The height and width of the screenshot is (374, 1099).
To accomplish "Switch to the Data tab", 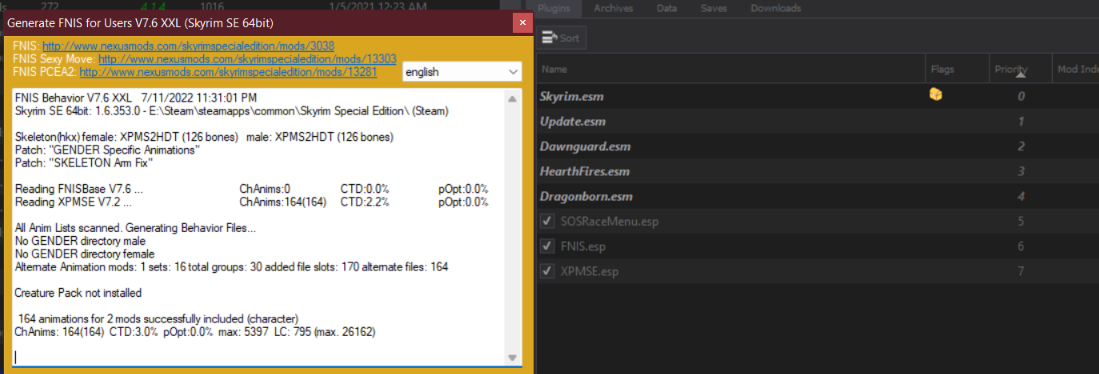I will pyautogui.click(x=667, y=8).
